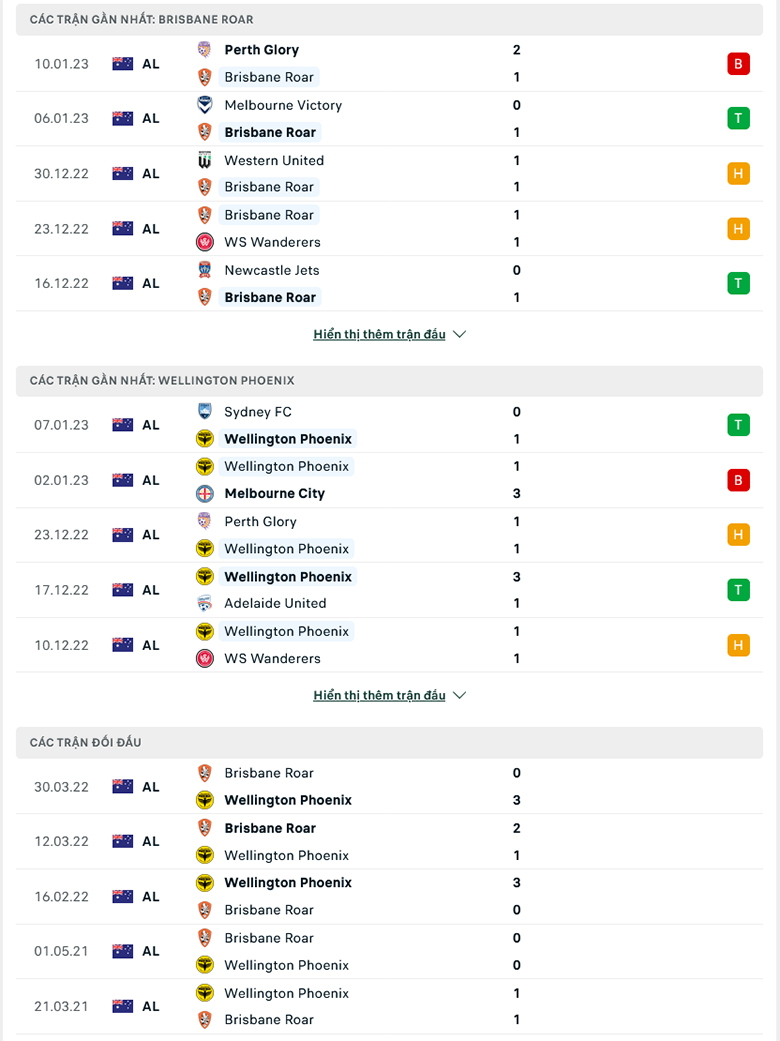Screen dimensions: 780x1041
Task: Select the Melbourne City crest
Action: tap(205, 493)
